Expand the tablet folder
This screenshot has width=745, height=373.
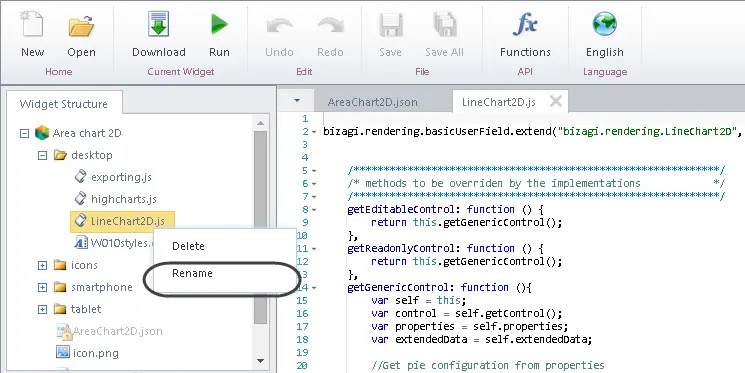tap(43, 309)
